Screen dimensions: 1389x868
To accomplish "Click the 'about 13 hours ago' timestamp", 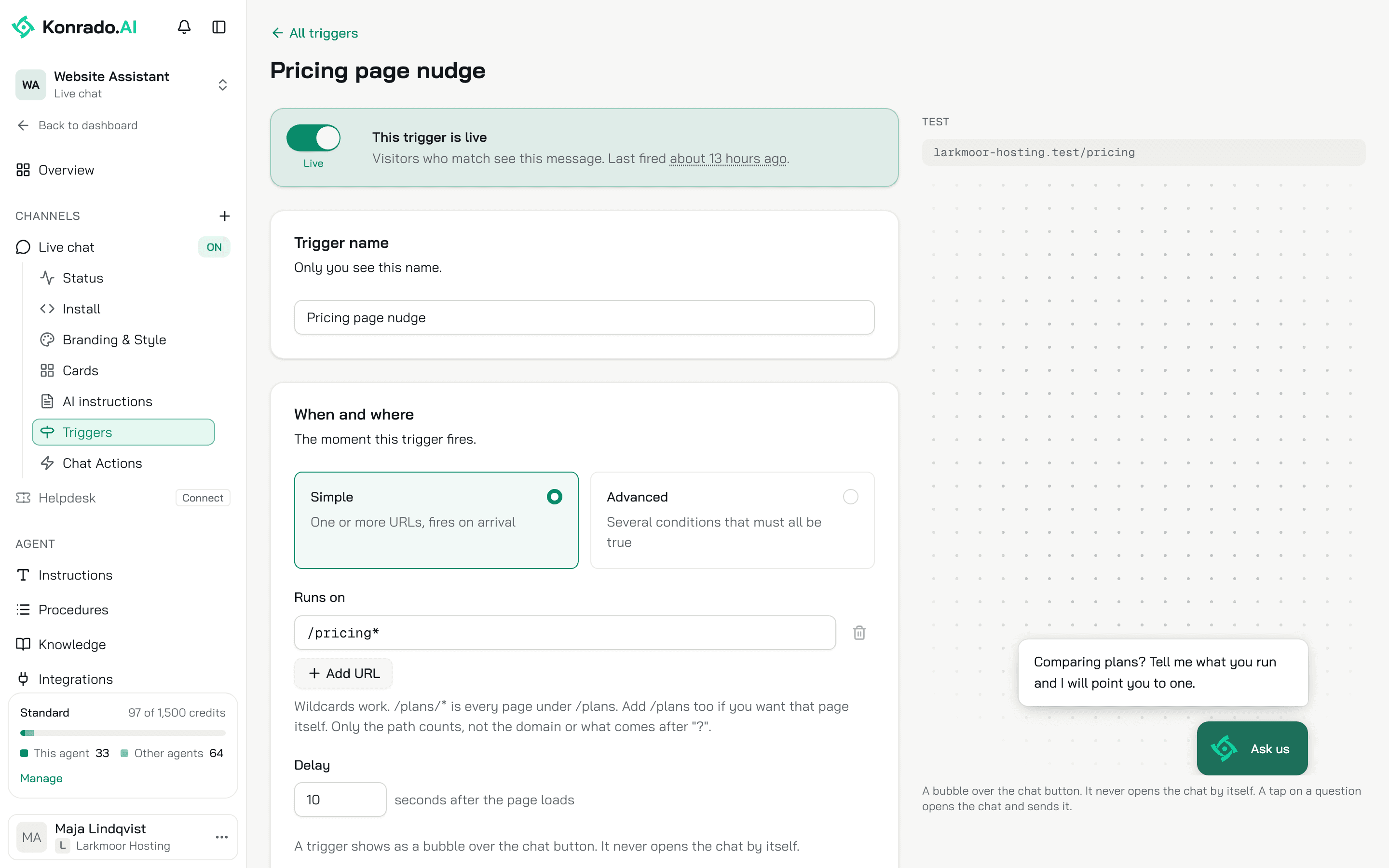I will click(728, 159).
